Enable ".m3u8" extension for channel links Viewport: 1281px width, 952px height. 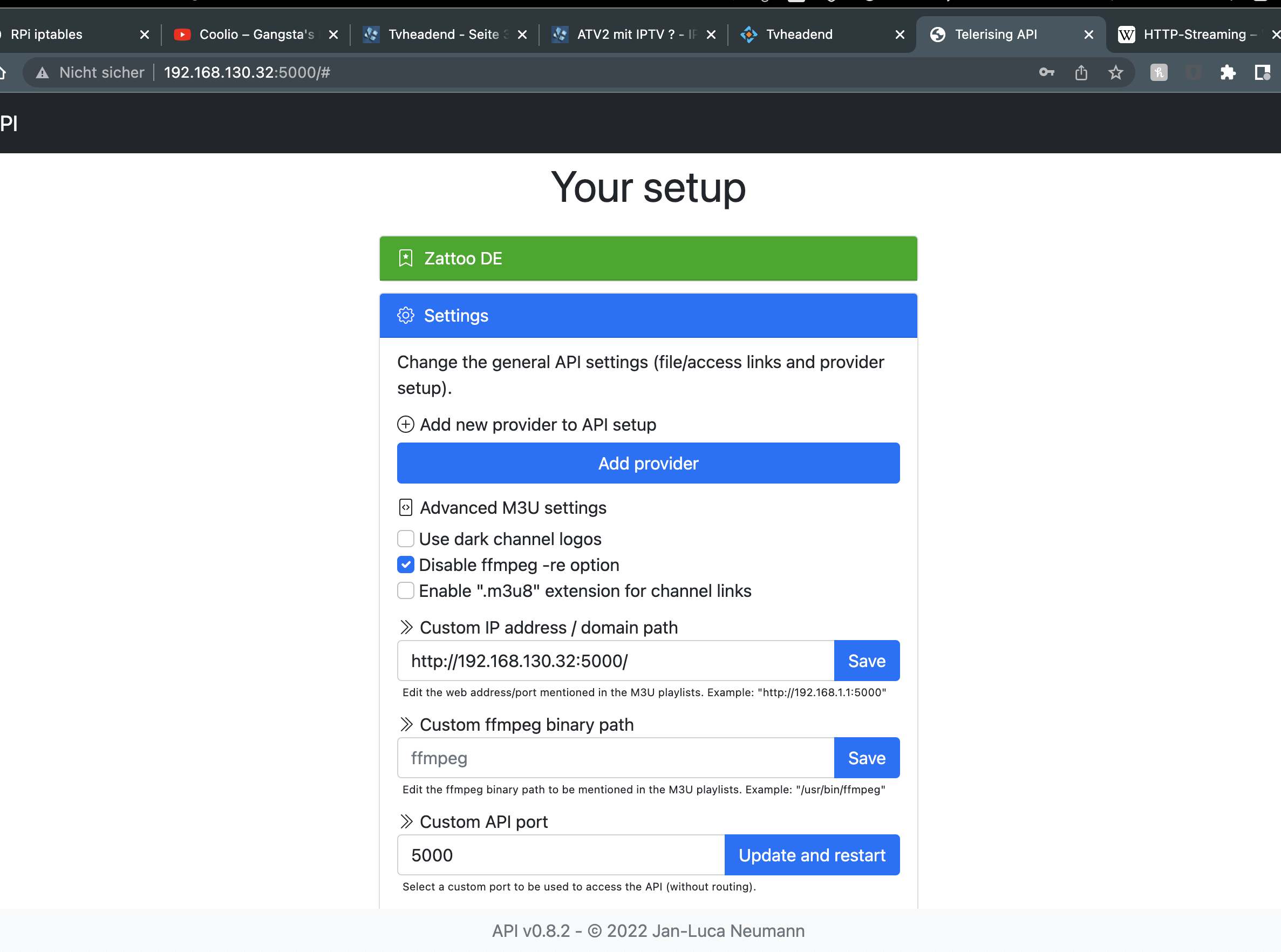coord(406,590)
